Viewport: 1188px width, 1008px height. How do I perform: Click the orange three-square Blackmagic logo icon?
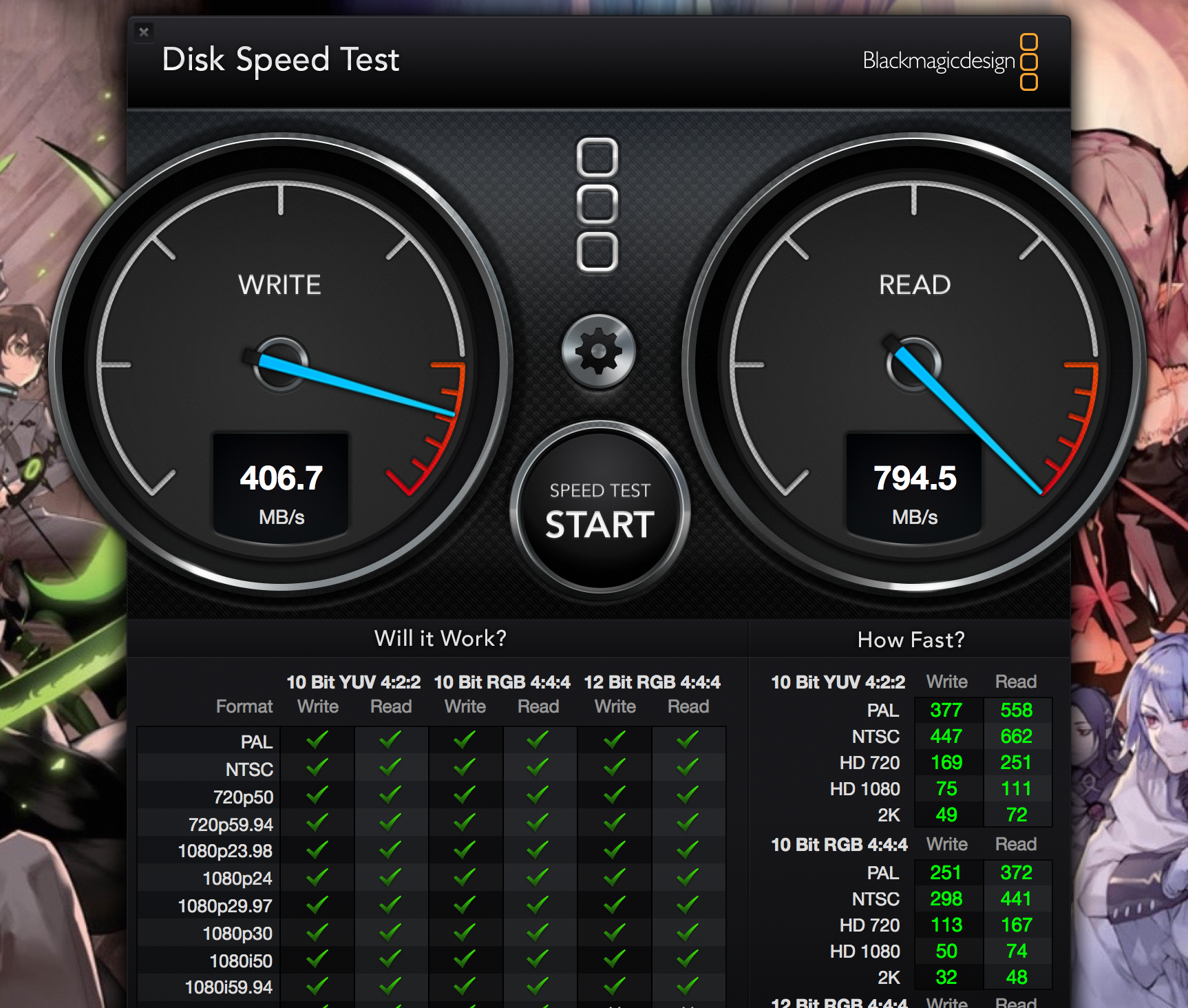[1028, 62]
